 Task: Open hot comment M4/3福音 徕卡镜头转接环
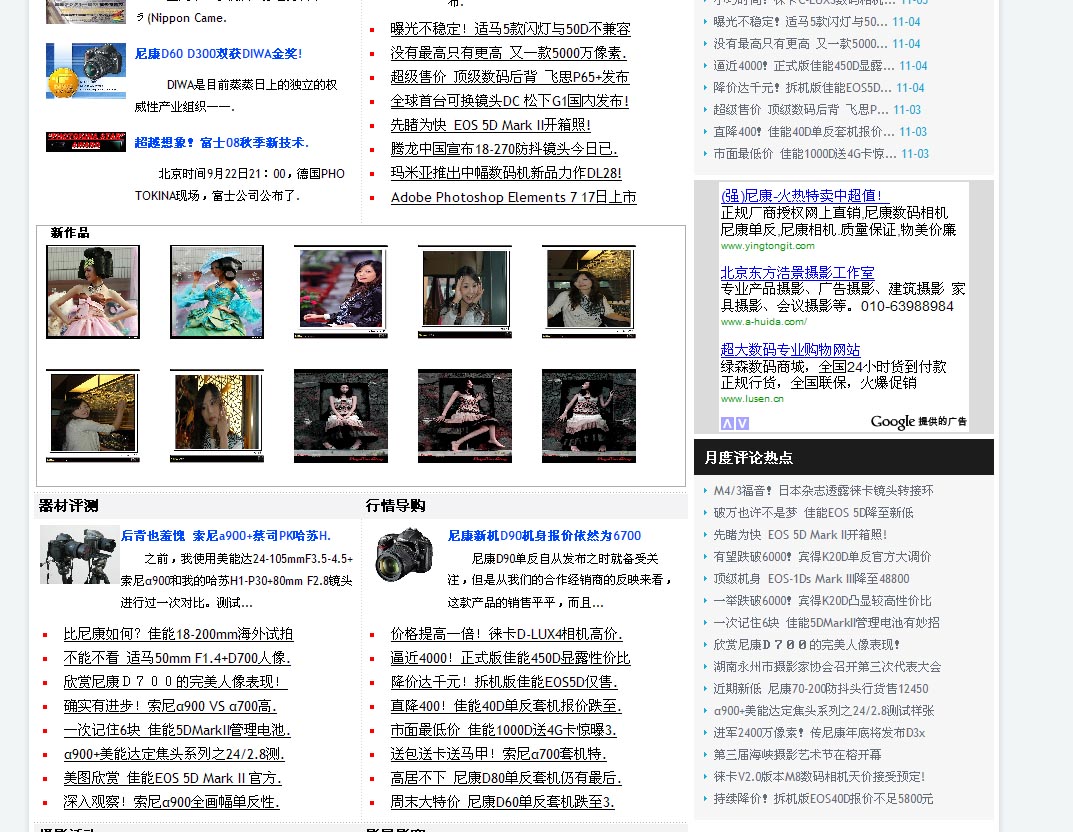pos(823,491)
